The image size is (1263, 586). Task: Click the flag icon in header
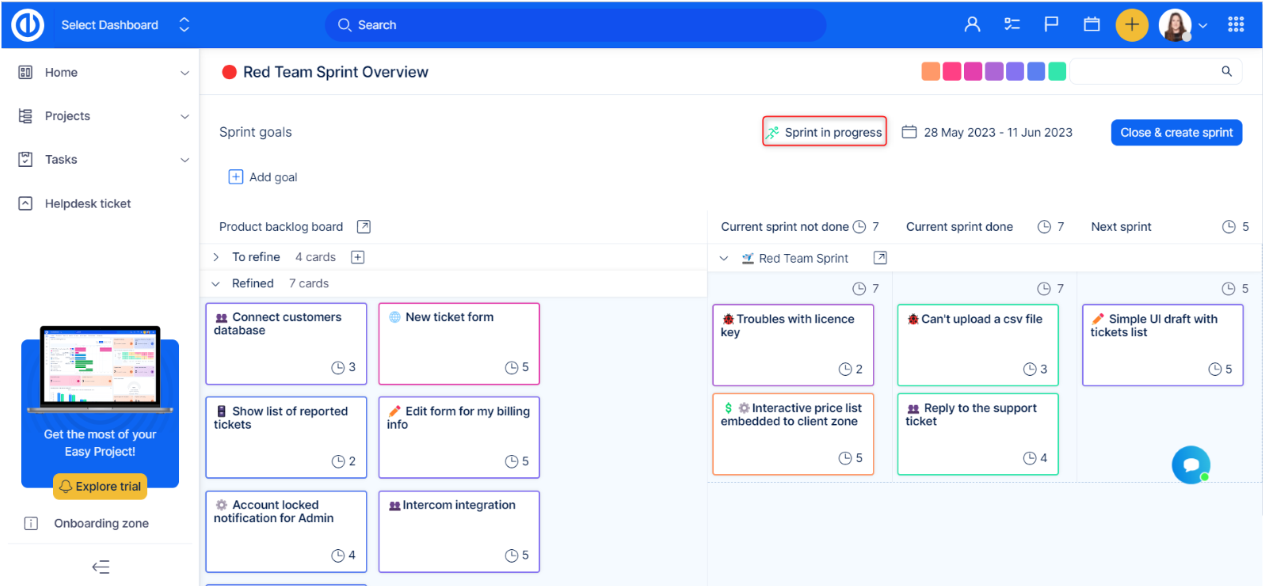tap(1052, 25)
